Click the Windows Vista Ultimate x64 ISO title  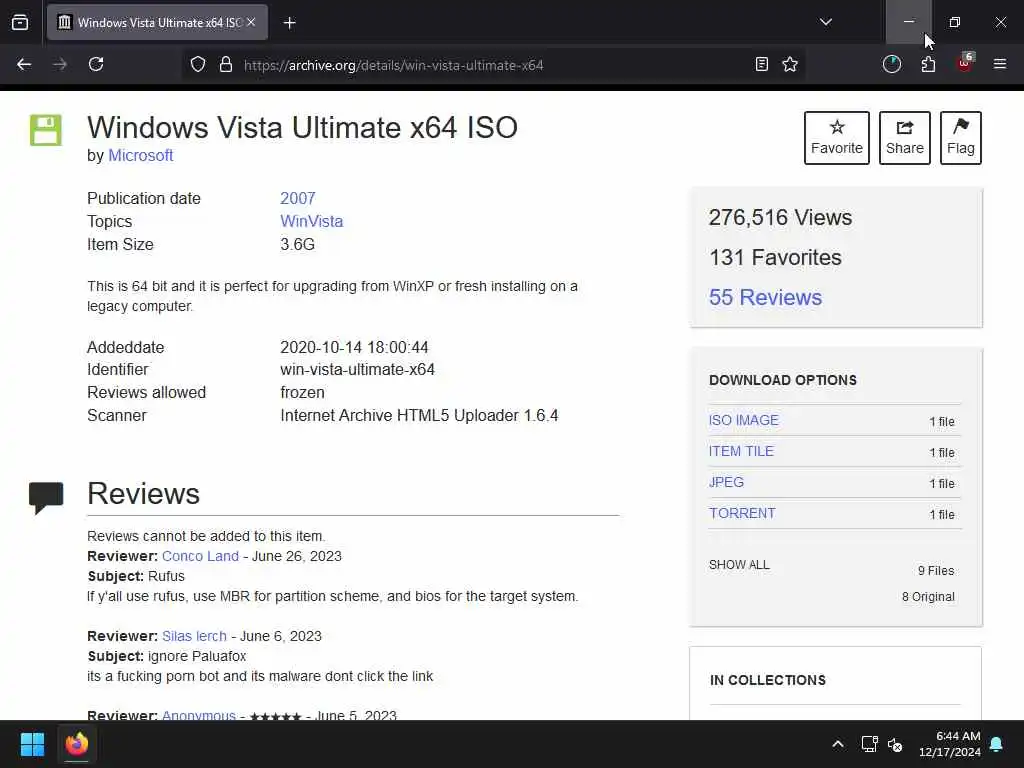(302, 127)
